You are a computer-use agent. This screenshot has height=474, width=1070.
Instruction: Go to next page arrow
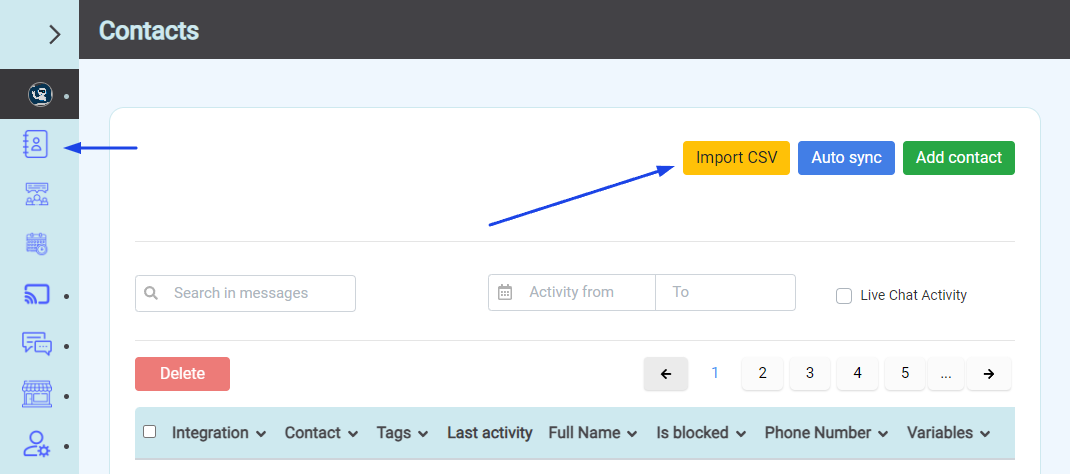coord(989,374)
